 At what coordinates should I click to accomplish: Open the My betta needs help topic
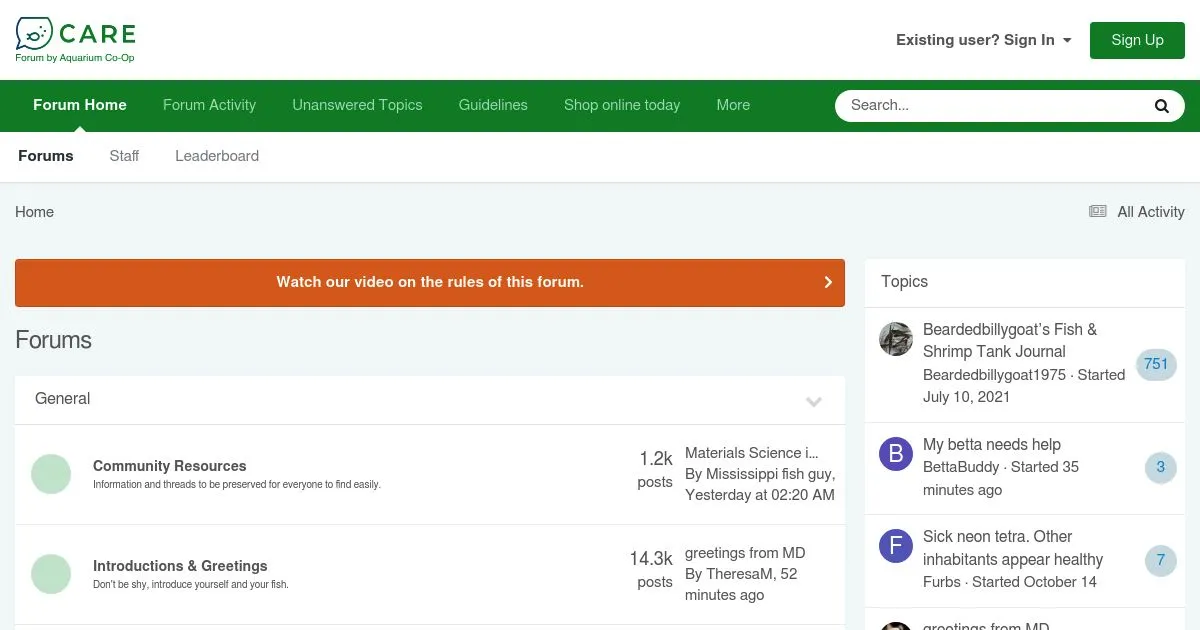[991, 444]
